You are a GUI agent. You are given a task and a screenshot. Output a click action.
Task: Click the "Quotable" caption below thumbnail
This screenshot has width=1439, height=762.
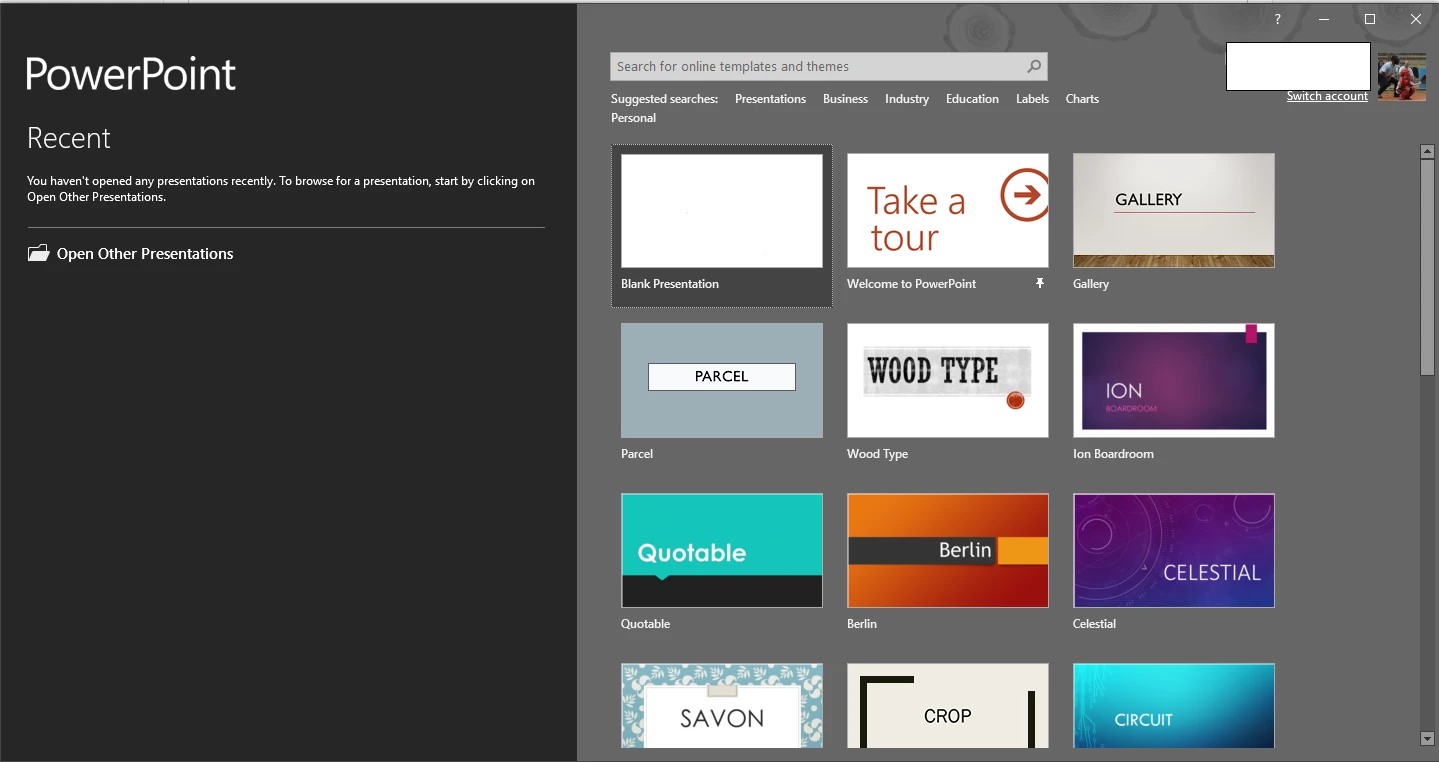[645, 624]
